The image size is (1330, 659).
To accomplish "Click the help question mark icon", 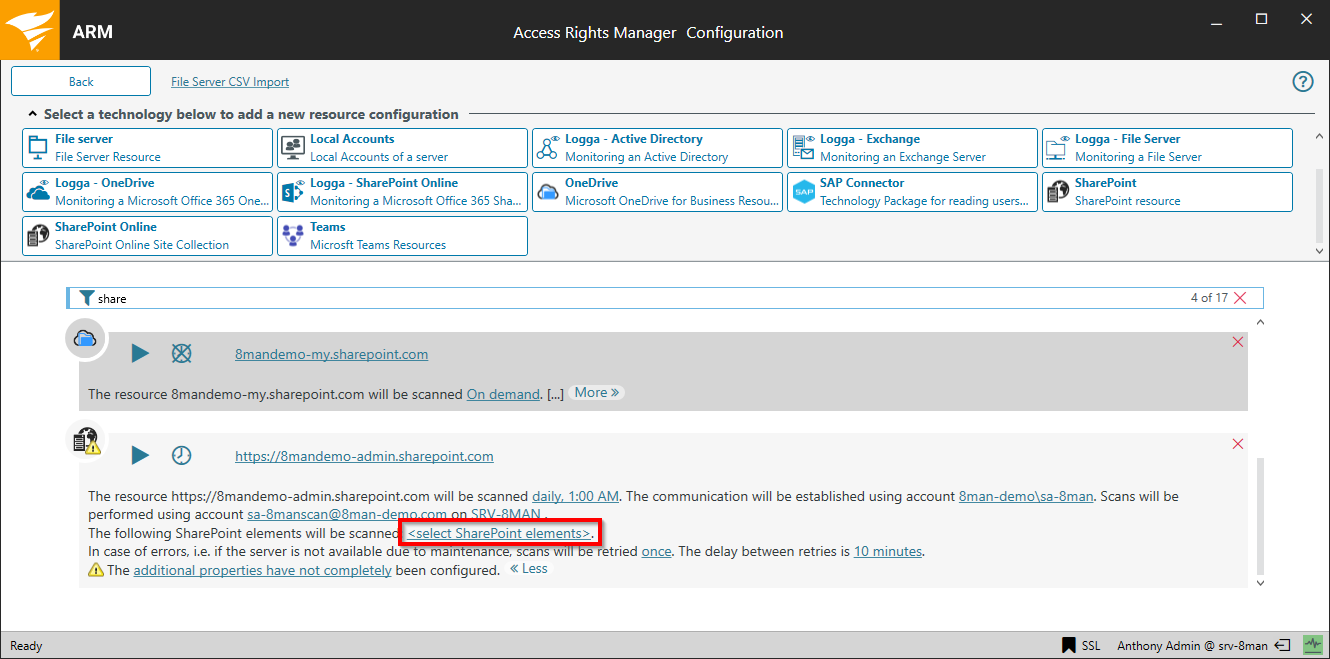I will (1303, 82).
